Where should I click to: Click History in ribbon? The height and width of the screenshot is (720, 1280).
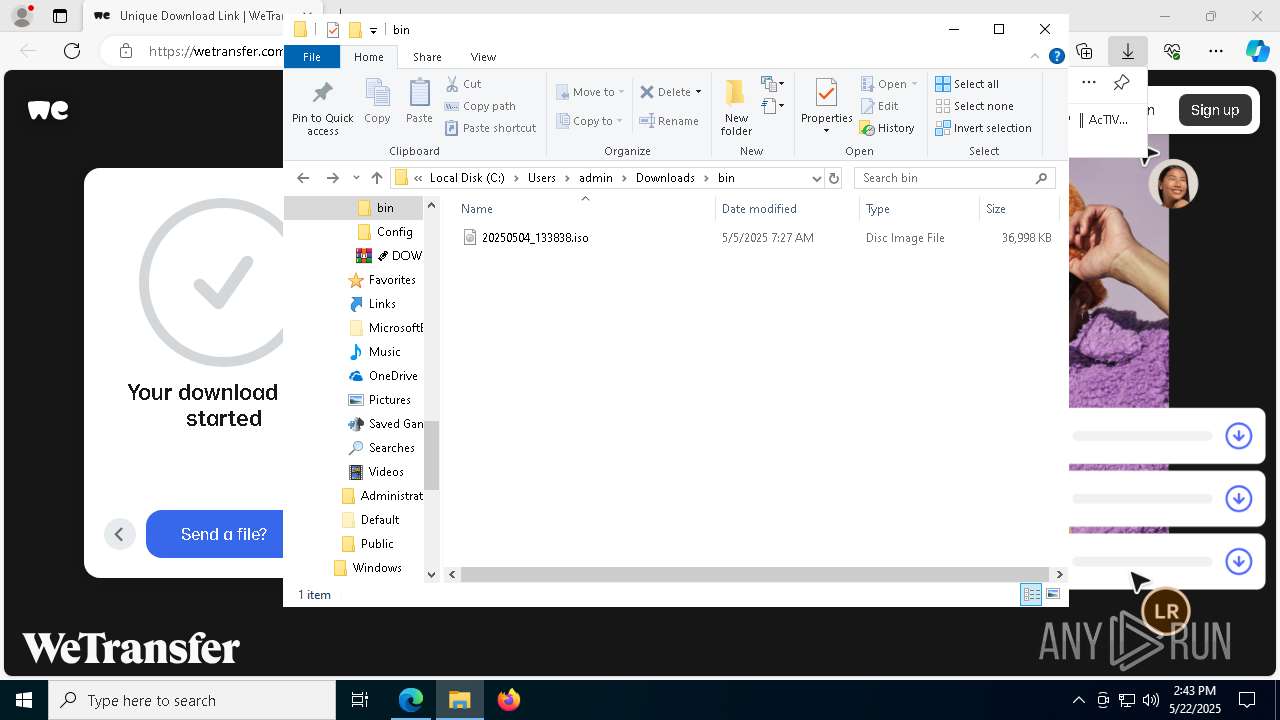887,128
